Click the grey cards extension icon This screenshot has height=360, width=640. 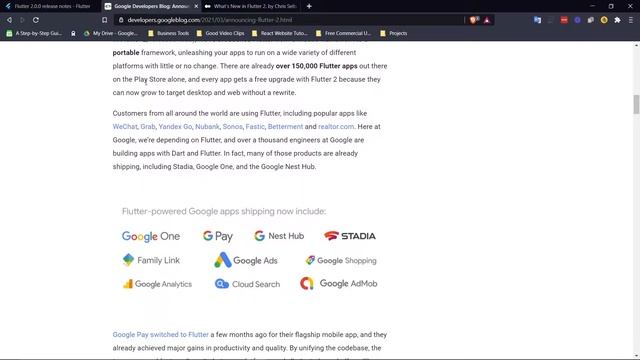(x=591, y=20)
